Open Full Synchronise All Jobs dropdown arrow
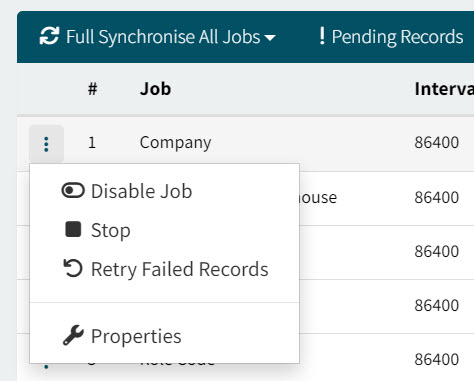474x381 pixels. coord(270,38)
